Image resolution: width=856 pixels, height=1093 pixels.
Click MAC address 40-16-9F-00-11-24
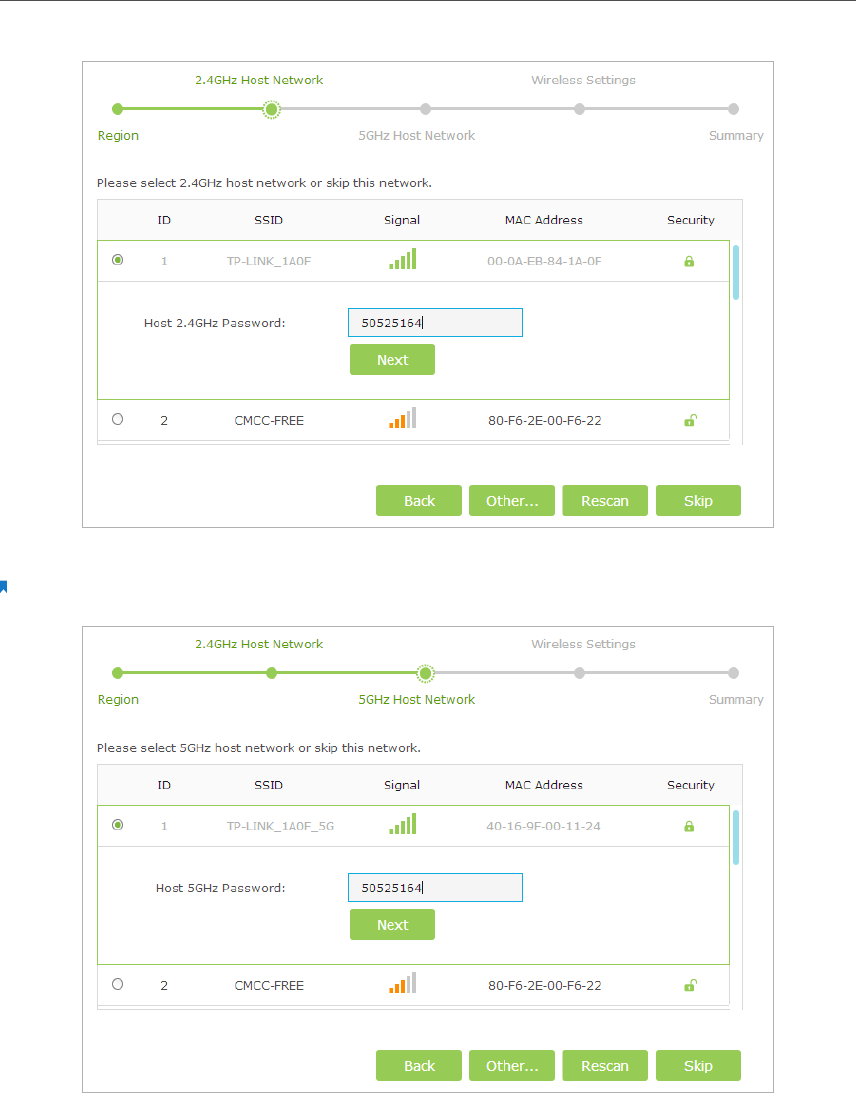click(544, 826)
